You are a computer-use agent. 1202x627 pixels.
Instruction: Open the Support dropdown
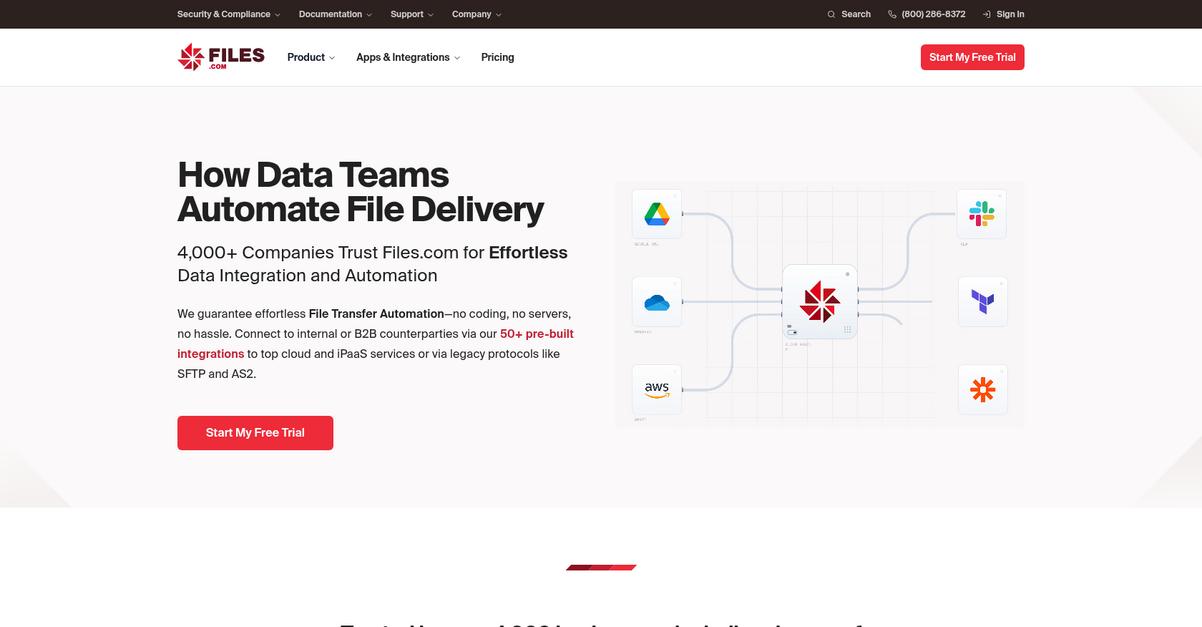(x=412, y=14)
